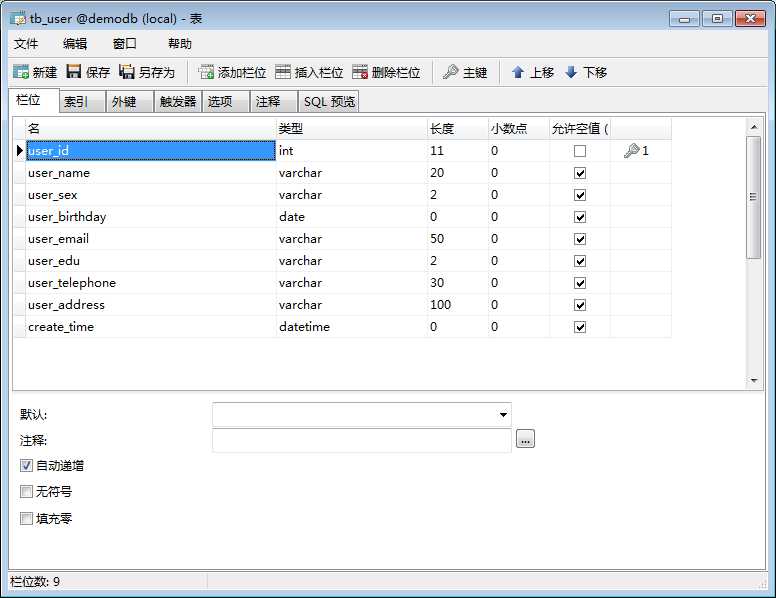
Task: Click the int type cell of user_id
Action: pos(351,150)
